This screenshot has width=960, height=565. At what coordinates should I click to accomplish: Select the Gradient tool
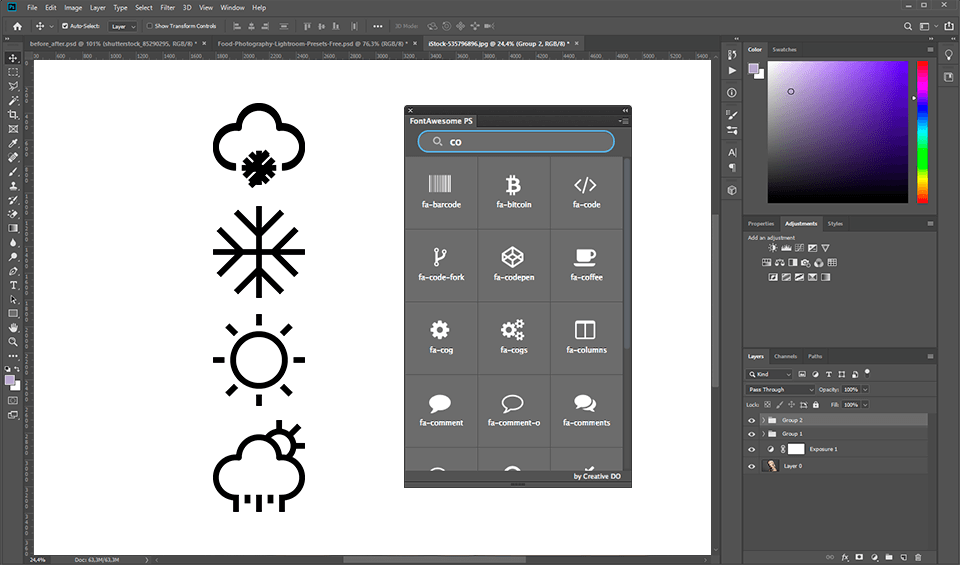13,228
